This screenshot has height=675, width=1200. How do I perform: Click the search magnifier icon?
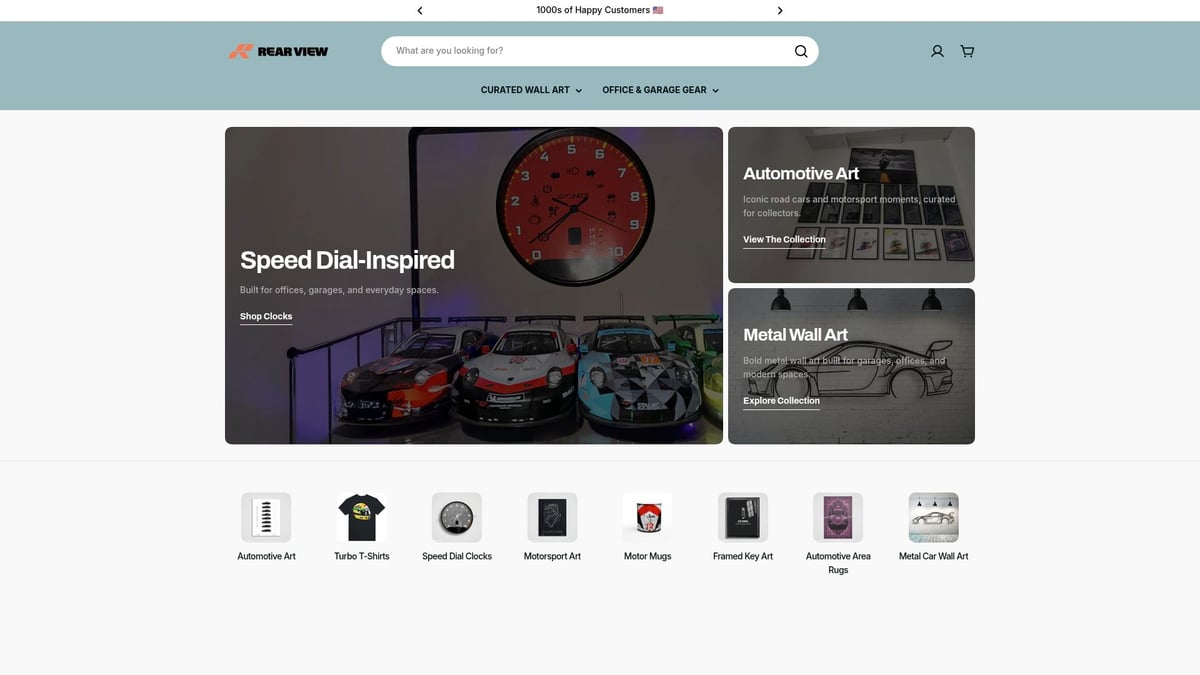[800, 51]
